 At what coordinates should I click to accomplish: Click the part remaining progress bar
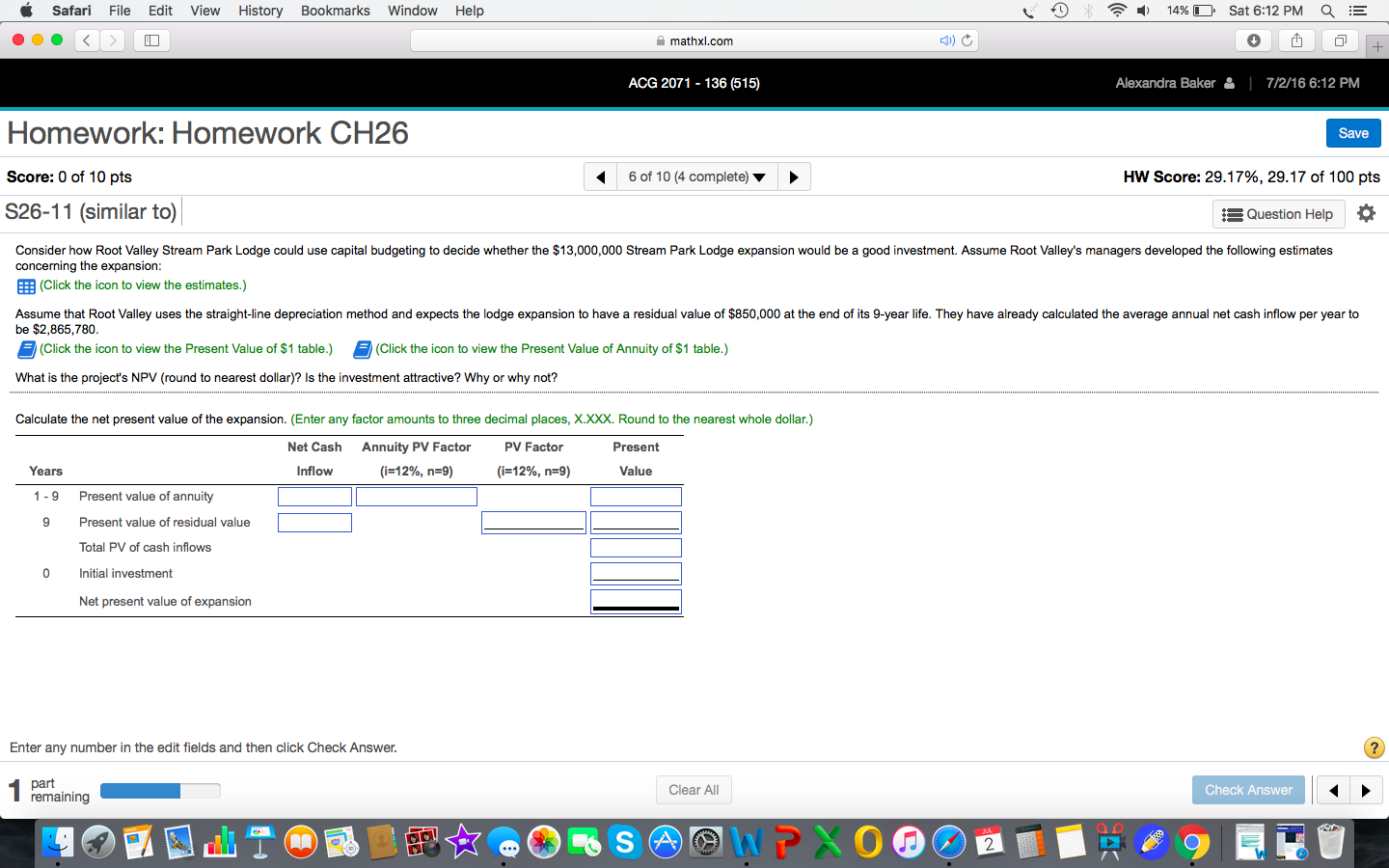click(159, 790)
